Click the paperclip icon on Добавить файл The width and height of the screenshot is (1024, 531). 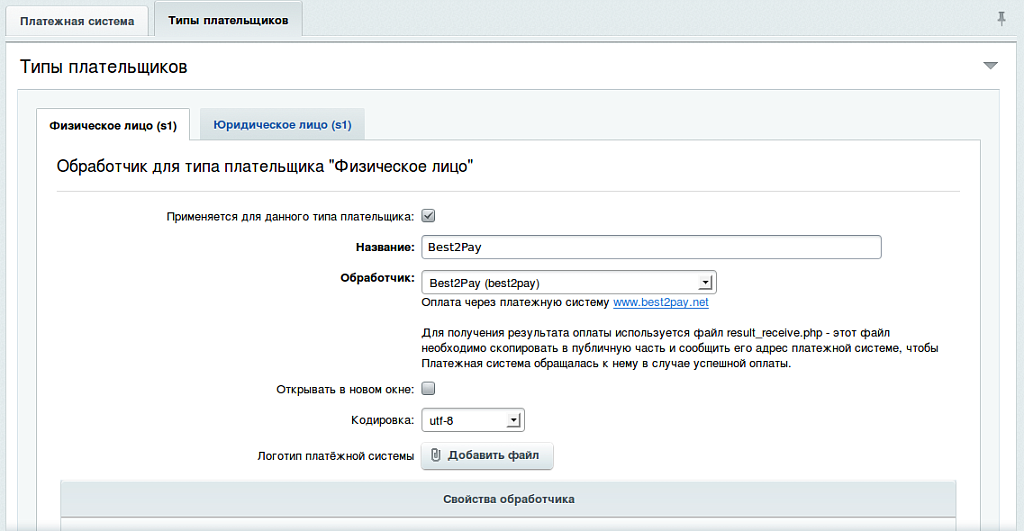(436, 455)
